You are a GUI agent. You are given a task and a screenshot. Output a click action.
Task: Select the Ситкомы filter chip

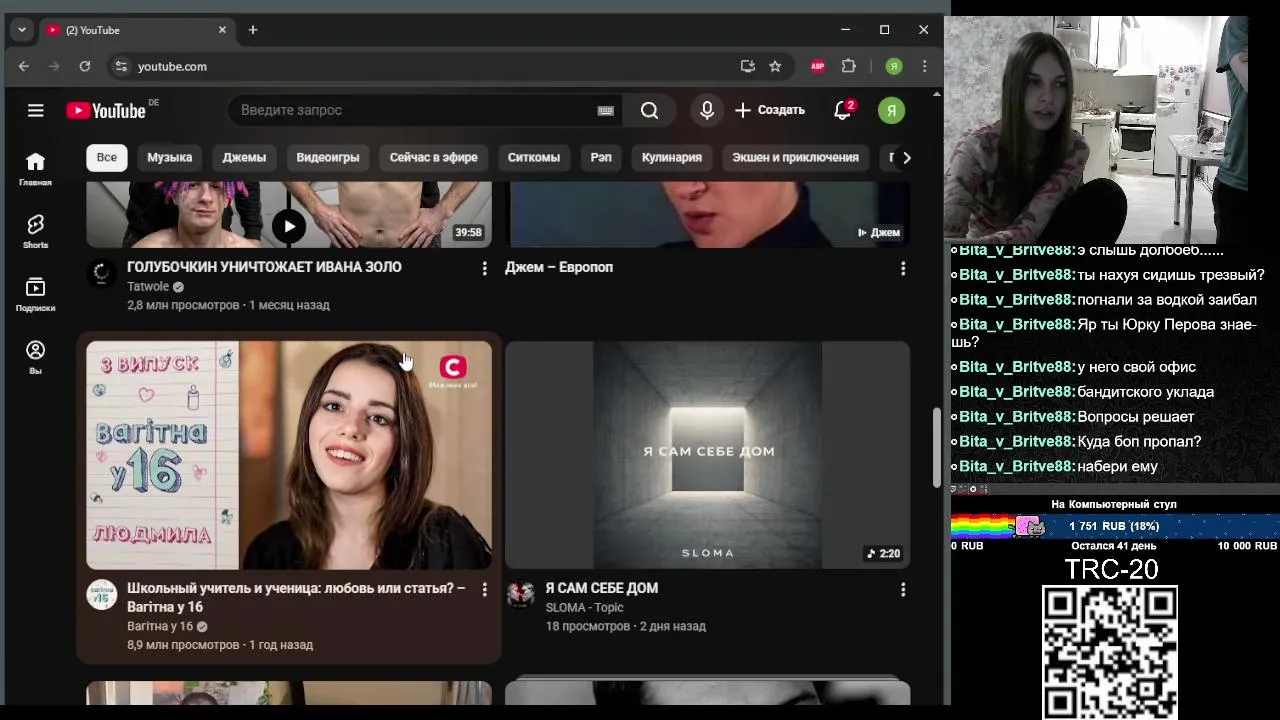point(534,157)
